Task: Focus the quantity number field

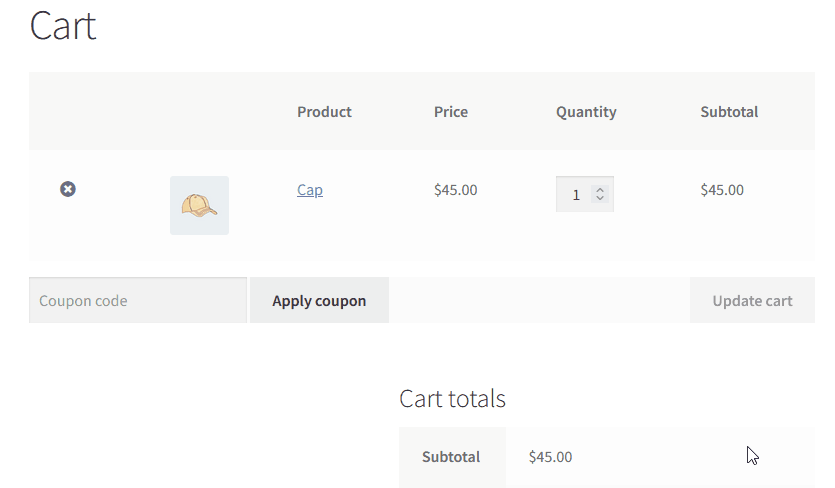Action: click(x=585, y=194)
